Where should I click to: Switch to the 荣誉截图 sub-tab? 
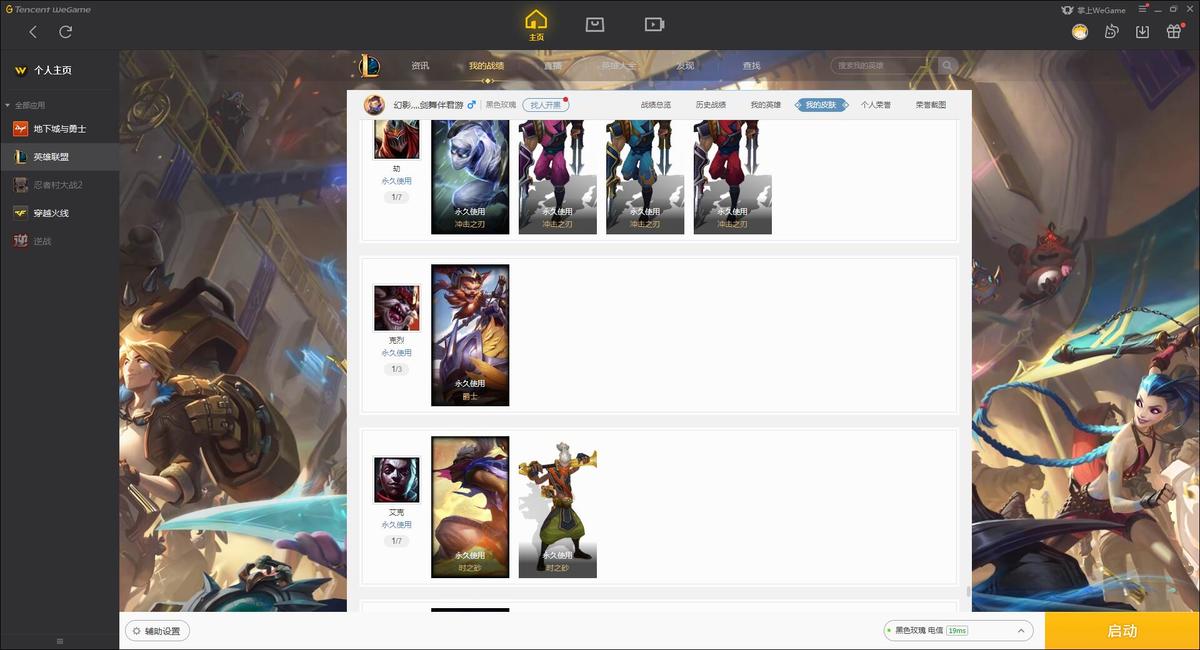pos(931,105)
